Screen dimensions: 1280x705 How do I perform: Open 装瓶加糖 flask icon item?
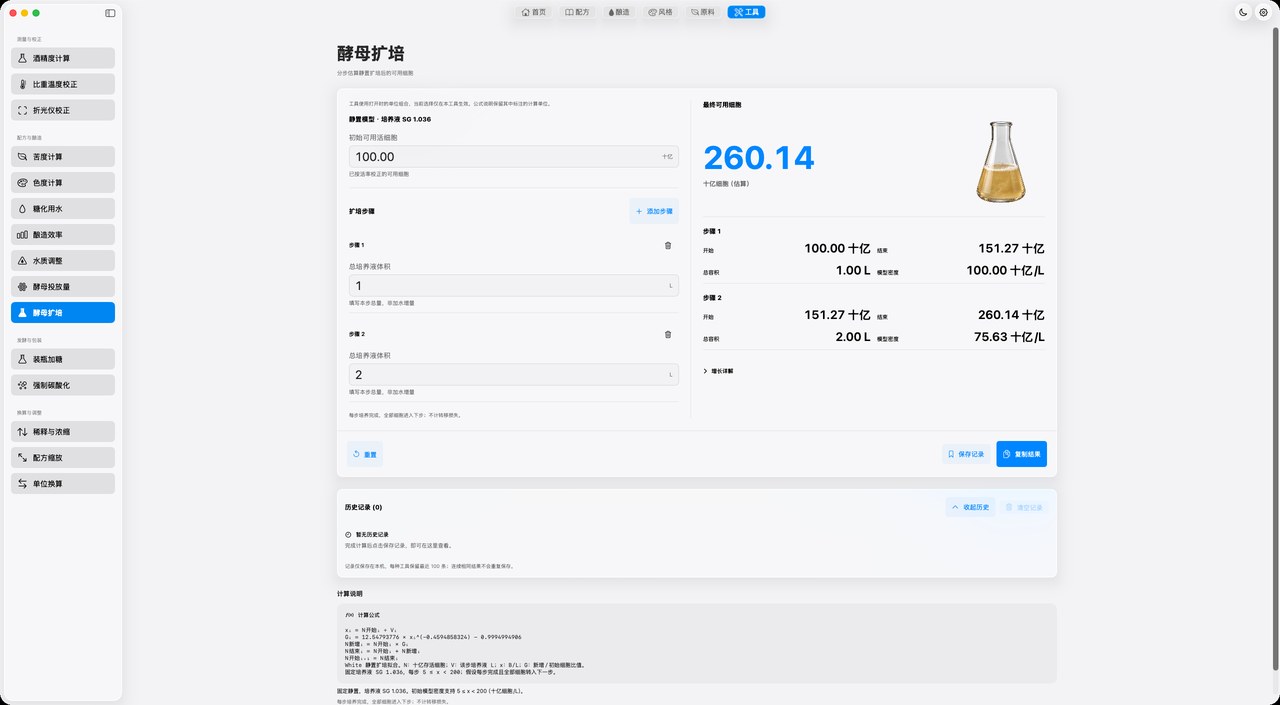pos(63,359)
